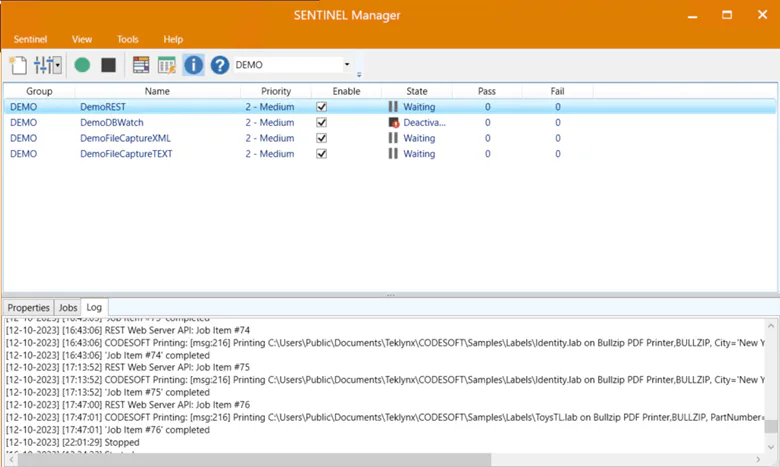This screenshot has height=467, width=780.
Task: Toggle Enable checkbox for DemoREST
Action: click(x=321, y=106)
